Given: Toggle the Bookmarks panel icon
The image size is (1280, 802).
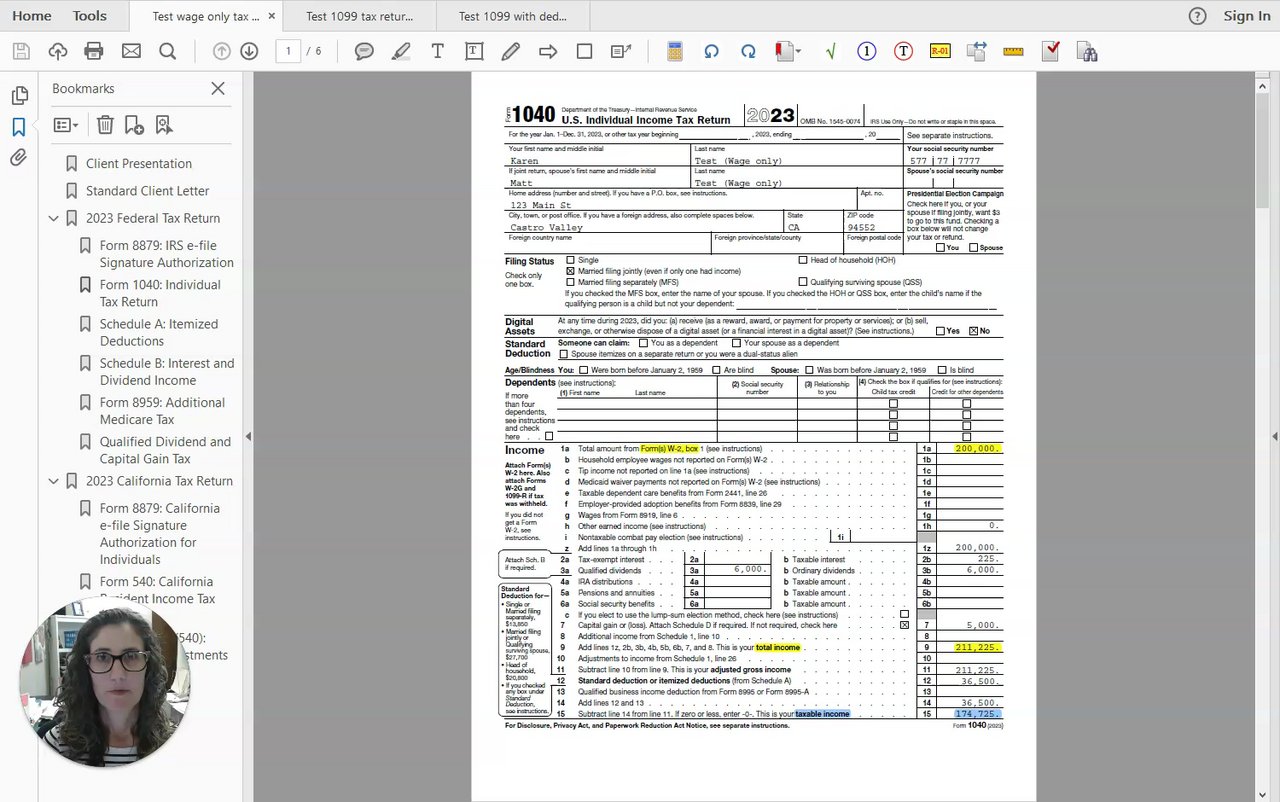Looking at the screenshot, I should (19, 127).
